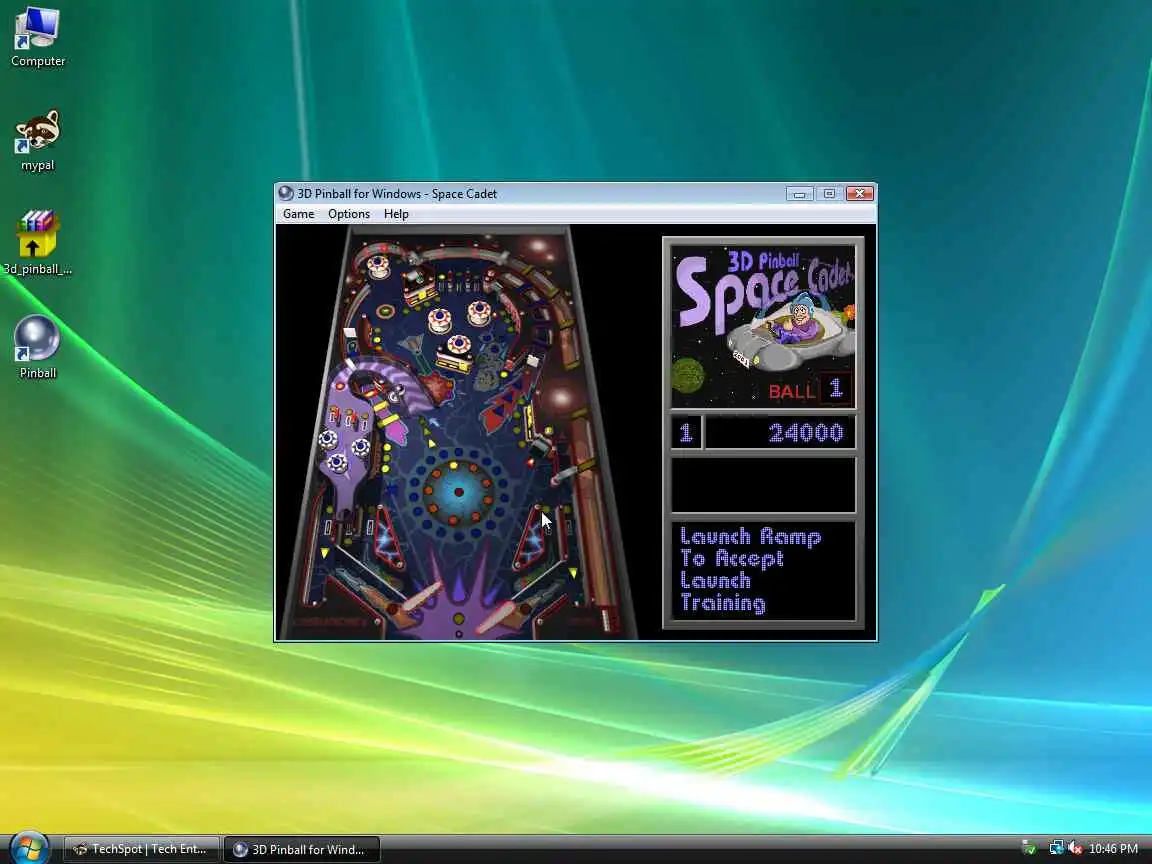
Task: Select the 3d_pinball archive desktop icon
Action: 37,243
